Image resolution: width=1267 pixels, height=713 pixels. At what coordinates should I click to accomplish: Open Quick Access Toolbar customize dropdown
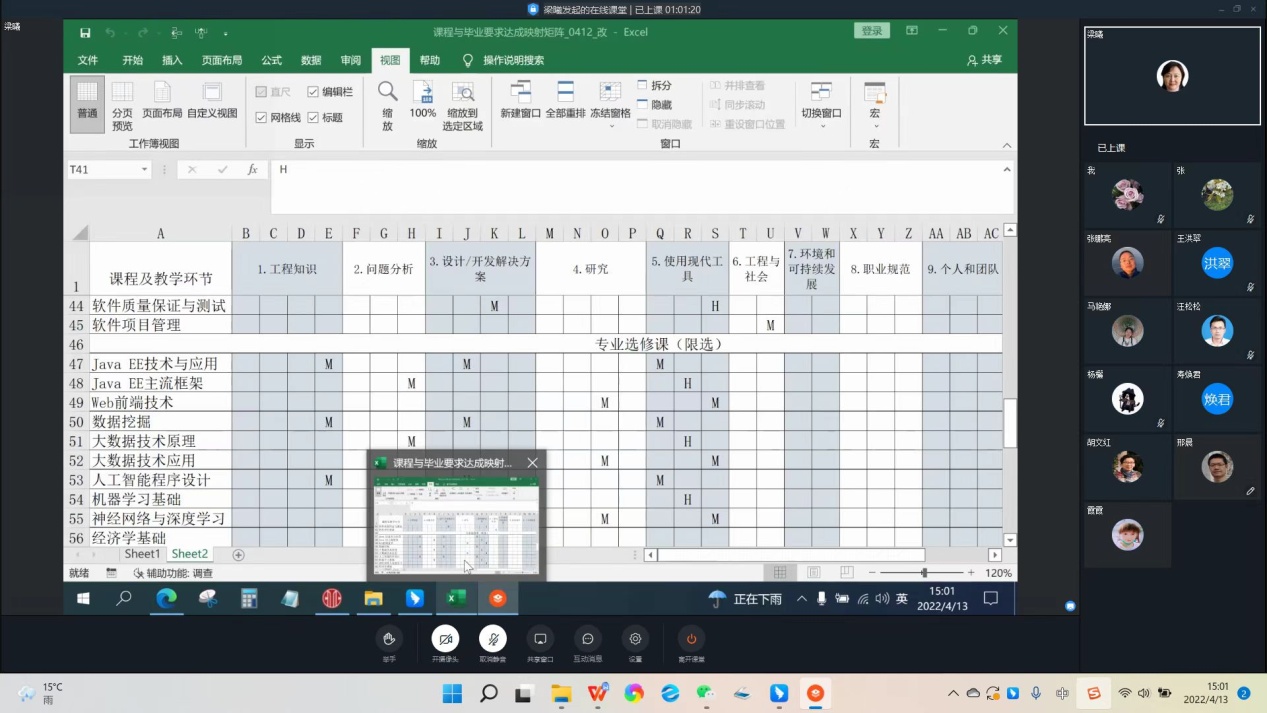[x=225, y=34]
